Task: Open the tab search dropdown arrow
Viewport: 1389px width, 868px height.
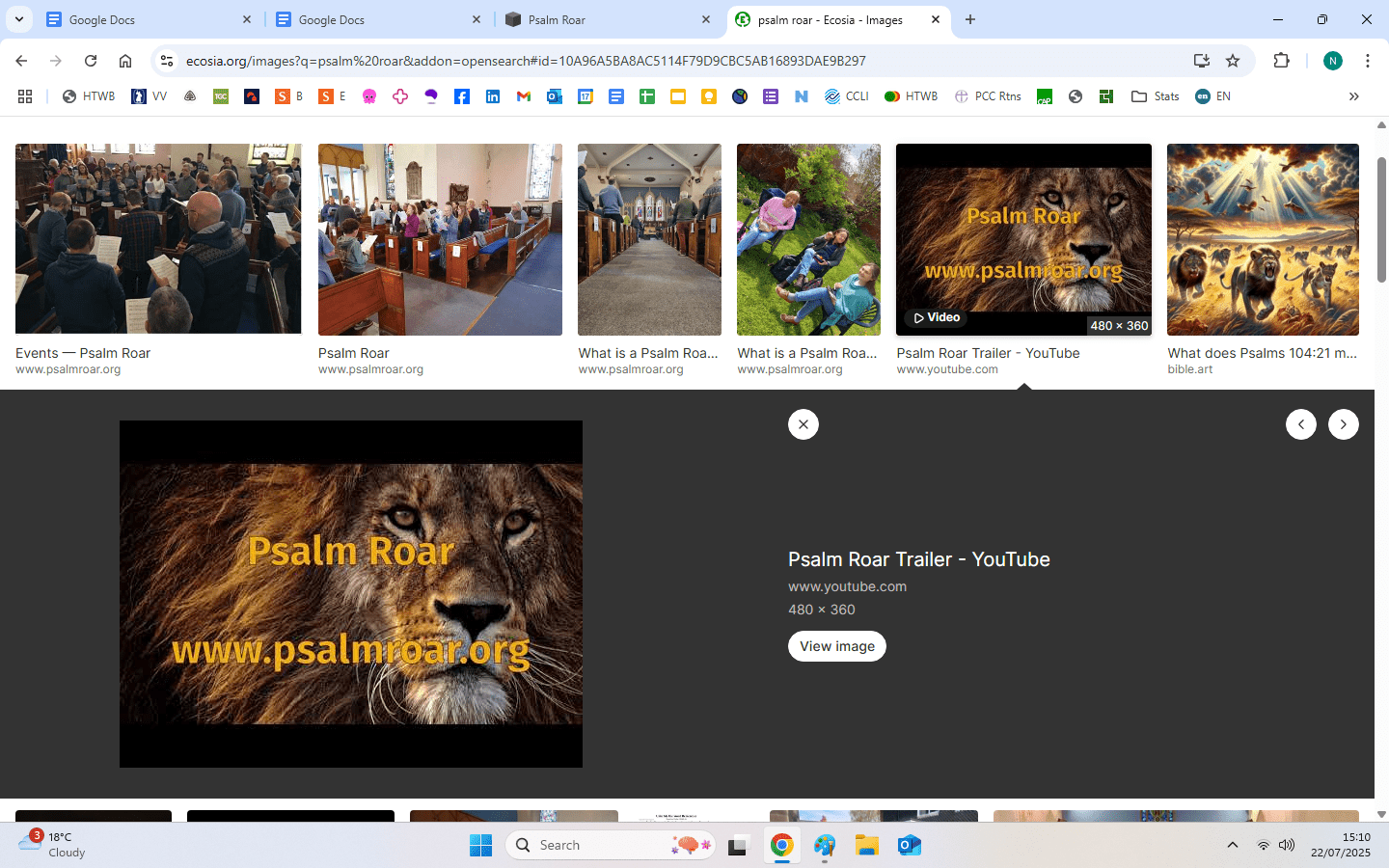Action: point(19,19)
